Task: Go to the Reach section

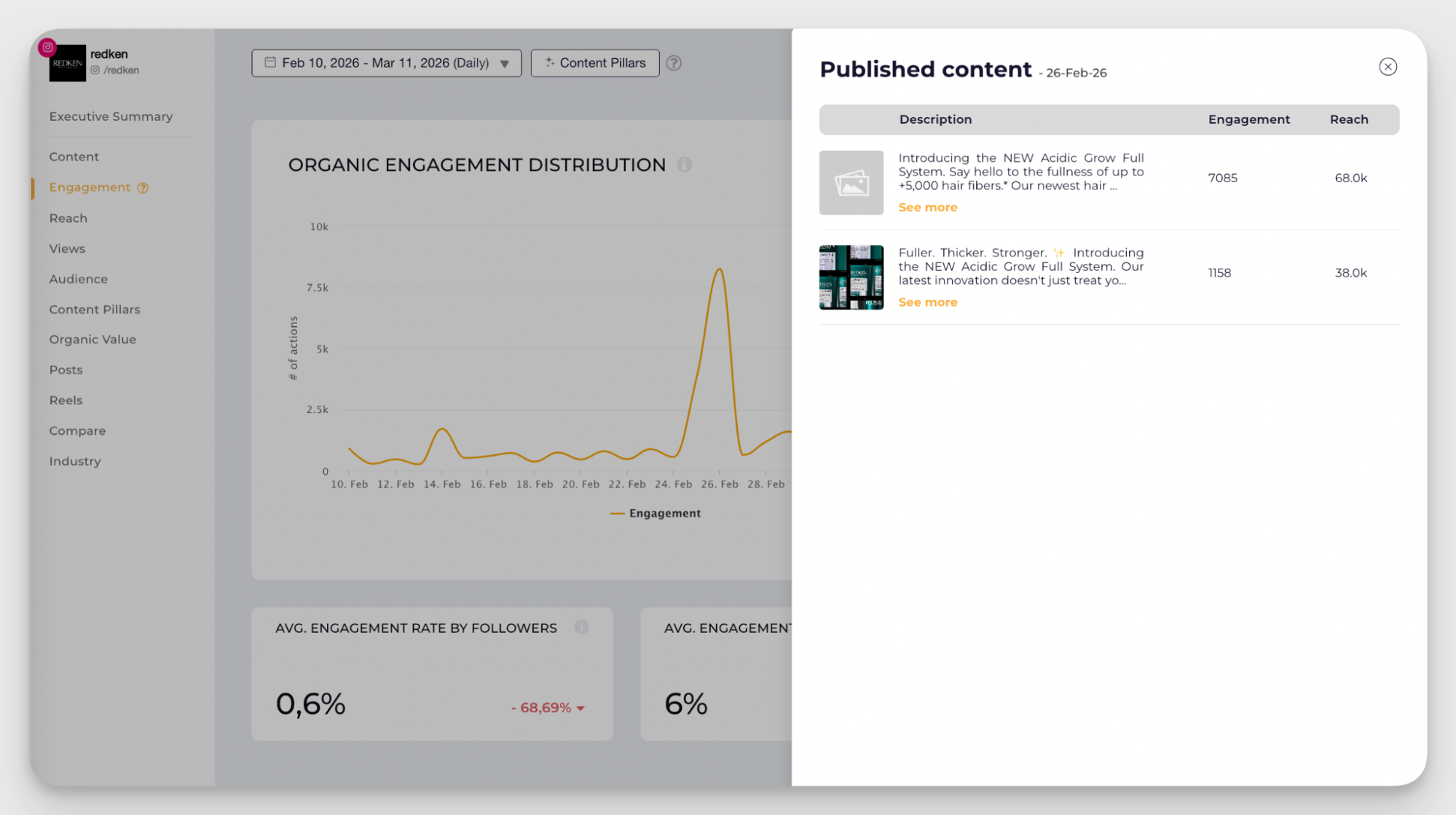Action: [x=68, y=218]
